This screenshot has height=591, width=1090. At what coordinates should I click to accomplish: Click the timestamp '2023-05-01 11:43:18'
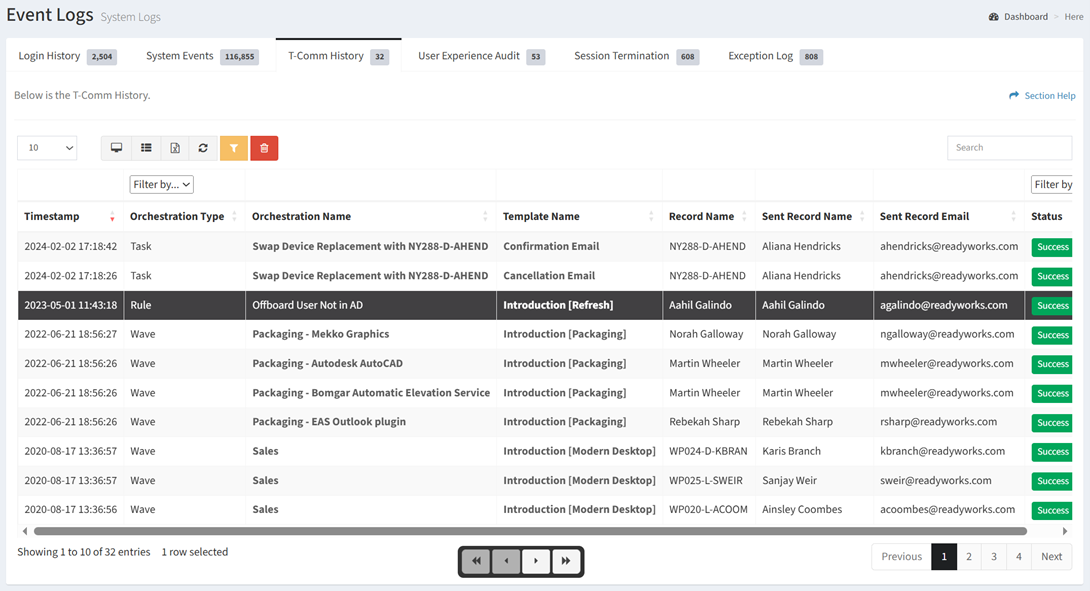(71, 305)
